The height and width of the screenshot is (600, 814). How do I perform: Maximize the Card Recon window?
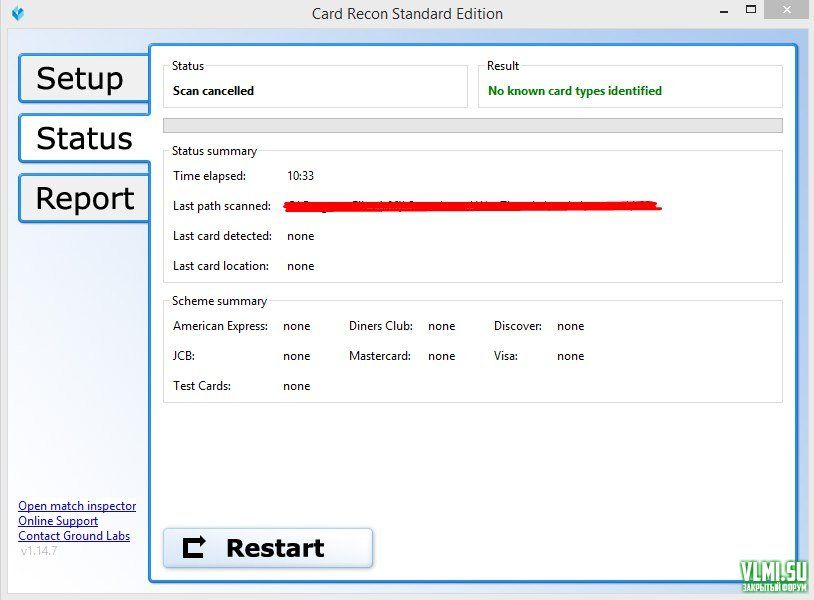pyautogui.click(x=748, y=13)
